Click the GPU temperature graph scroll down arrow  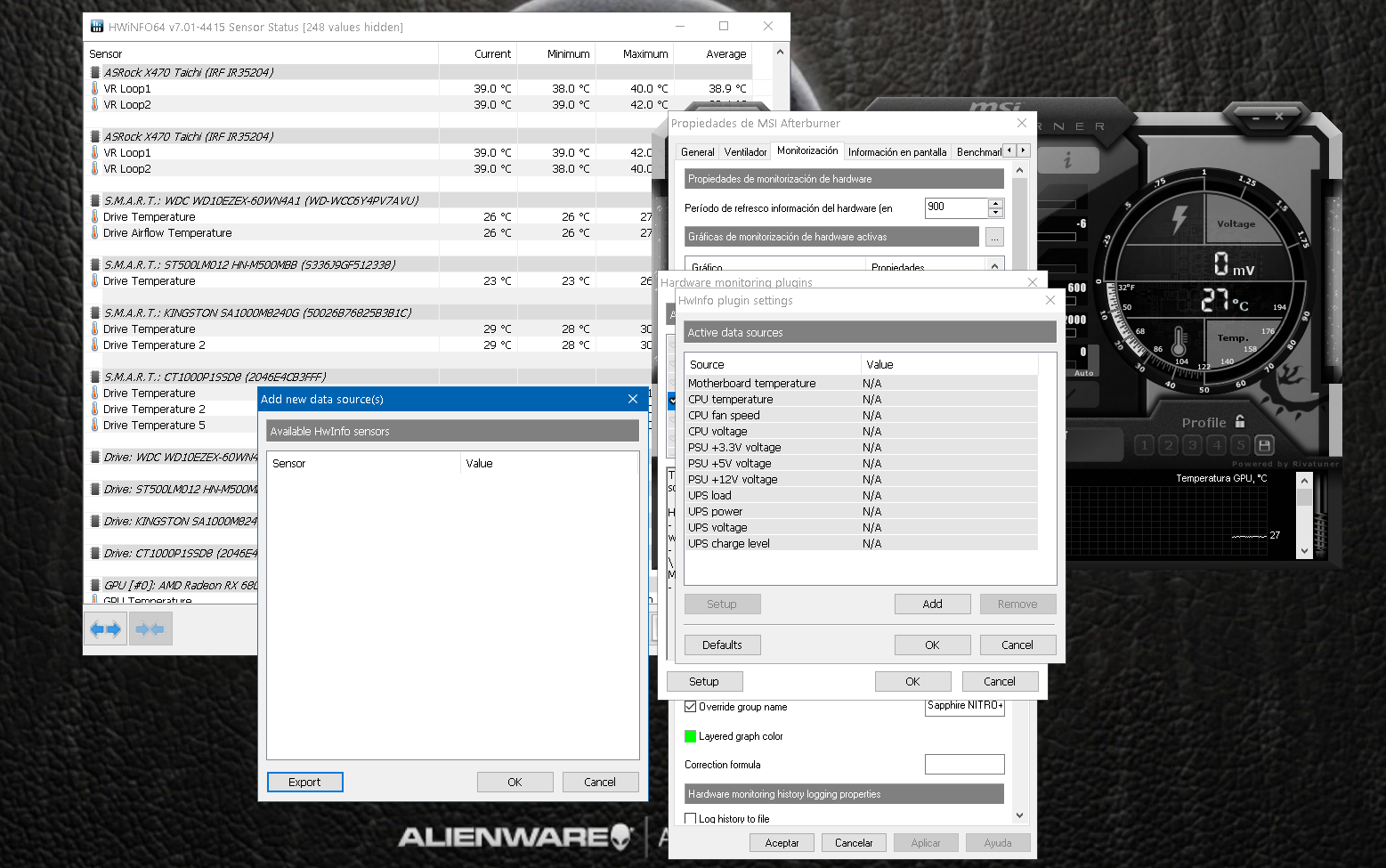[1305, 551]
